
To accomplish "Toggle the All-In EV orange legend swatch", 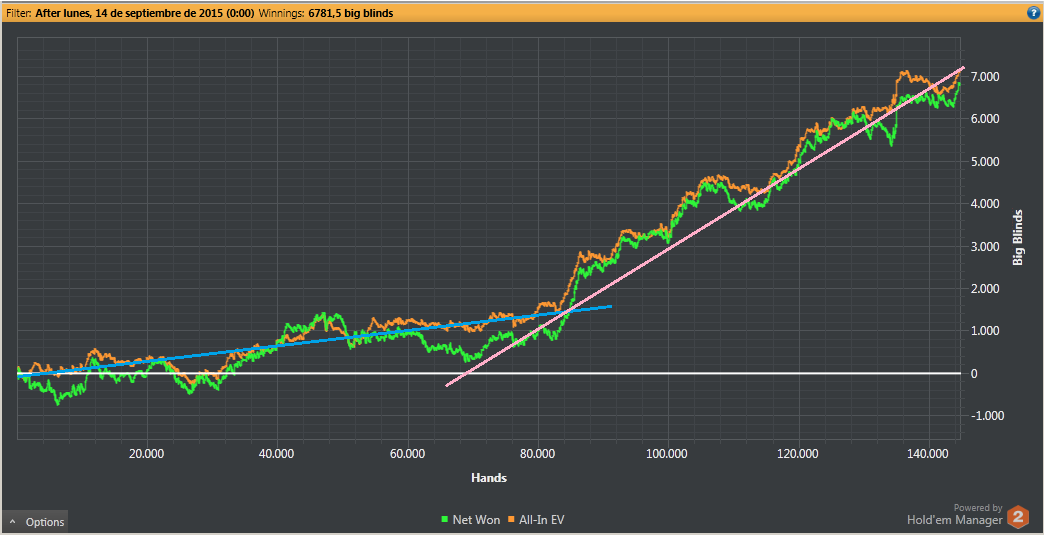I will [511, 519].
